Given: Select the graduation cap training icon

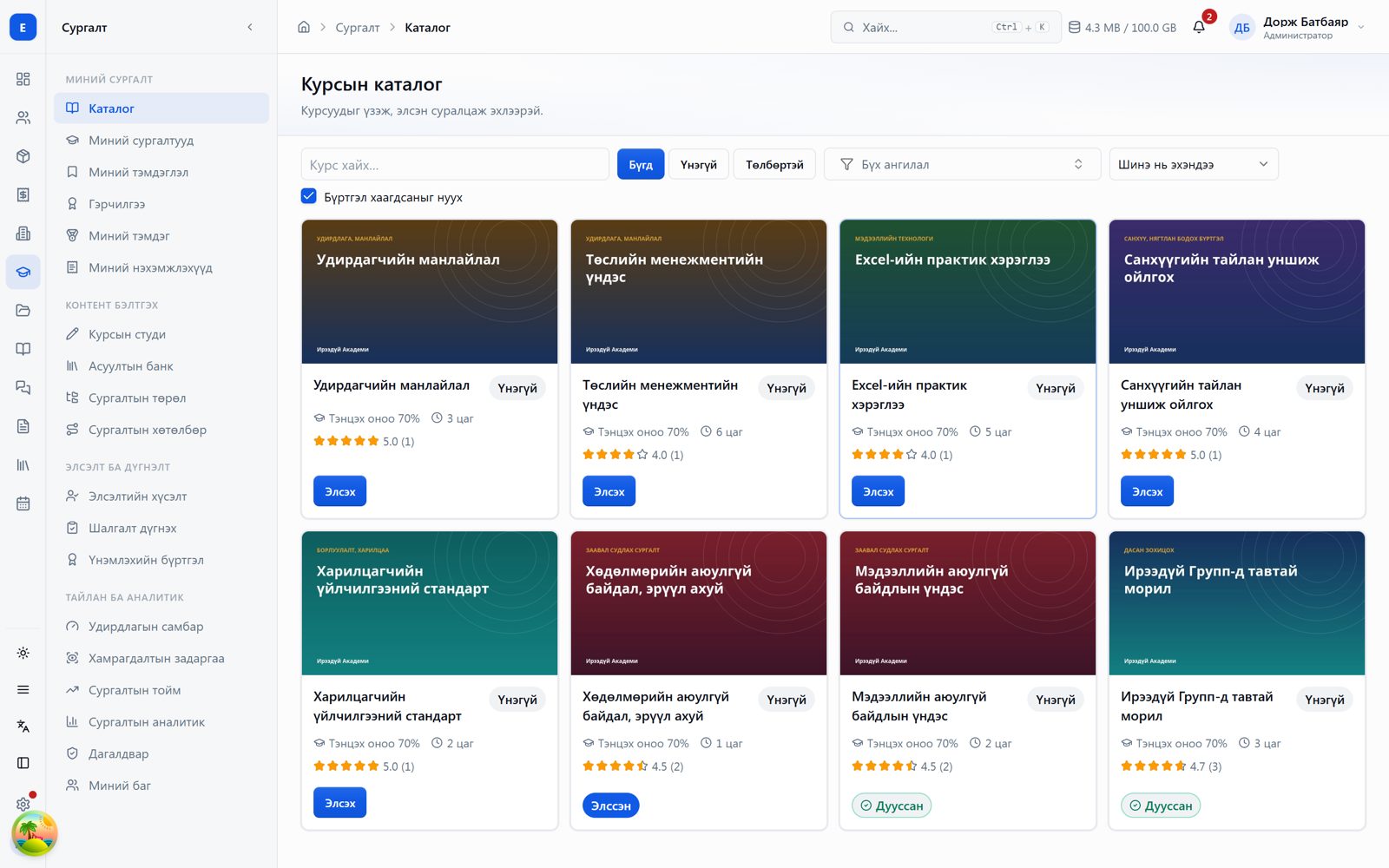Looking at the screenshot, I should tap(23, 272).
